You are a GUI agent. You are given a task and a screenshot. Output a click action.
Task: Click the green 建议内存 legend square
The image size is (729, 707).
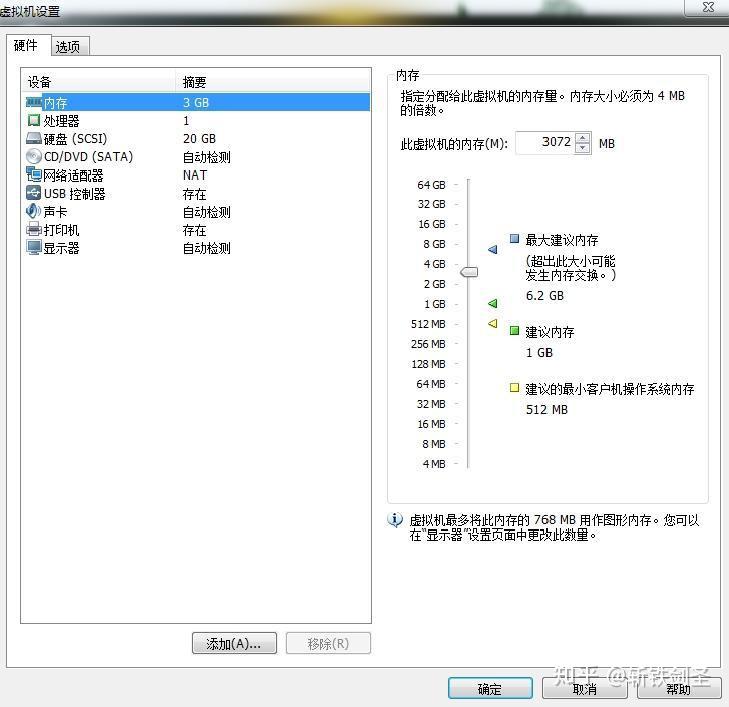click(x=514, y=331)
